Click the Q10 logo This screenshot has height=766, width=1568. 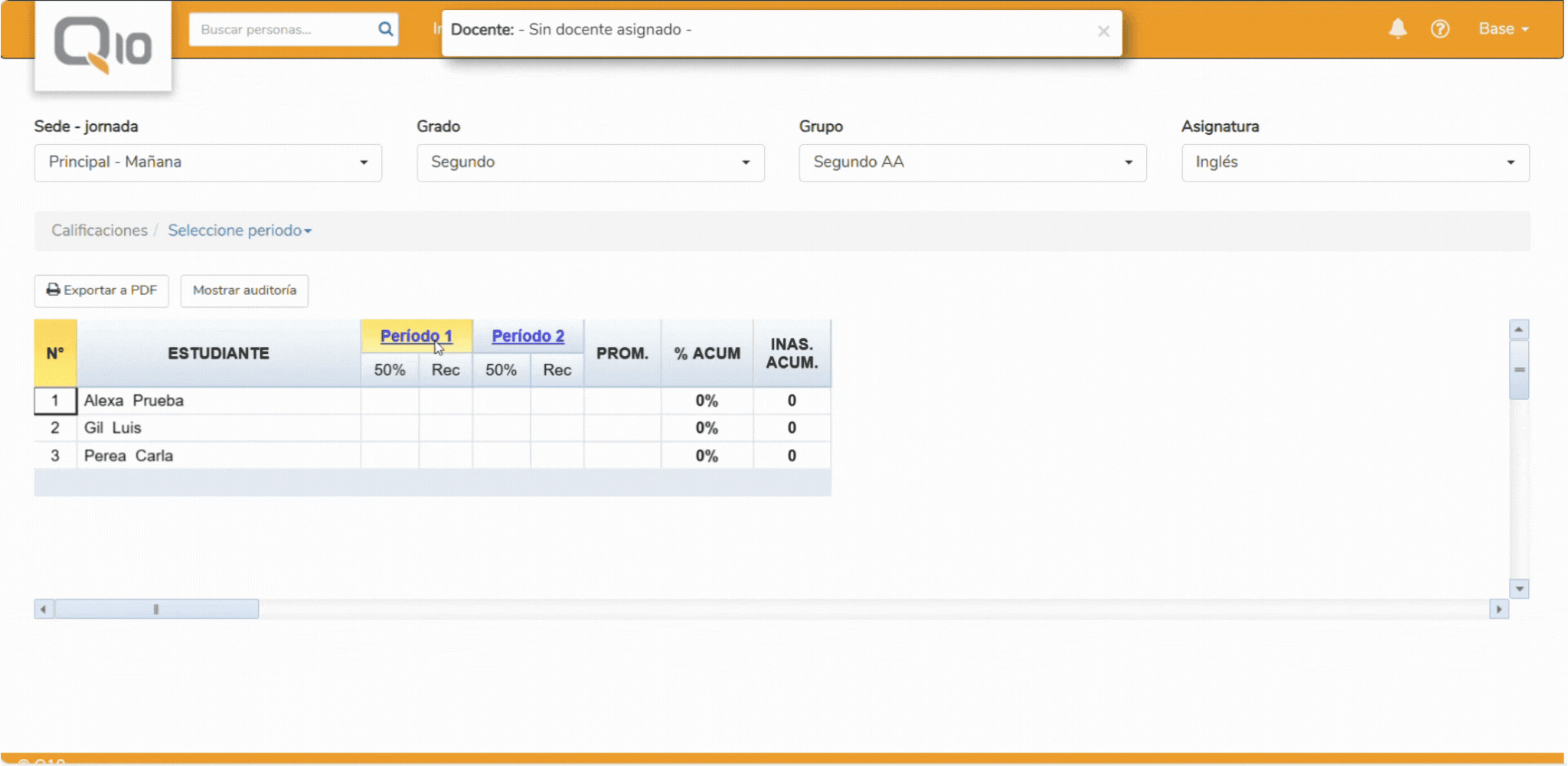(x=103, y=46)
